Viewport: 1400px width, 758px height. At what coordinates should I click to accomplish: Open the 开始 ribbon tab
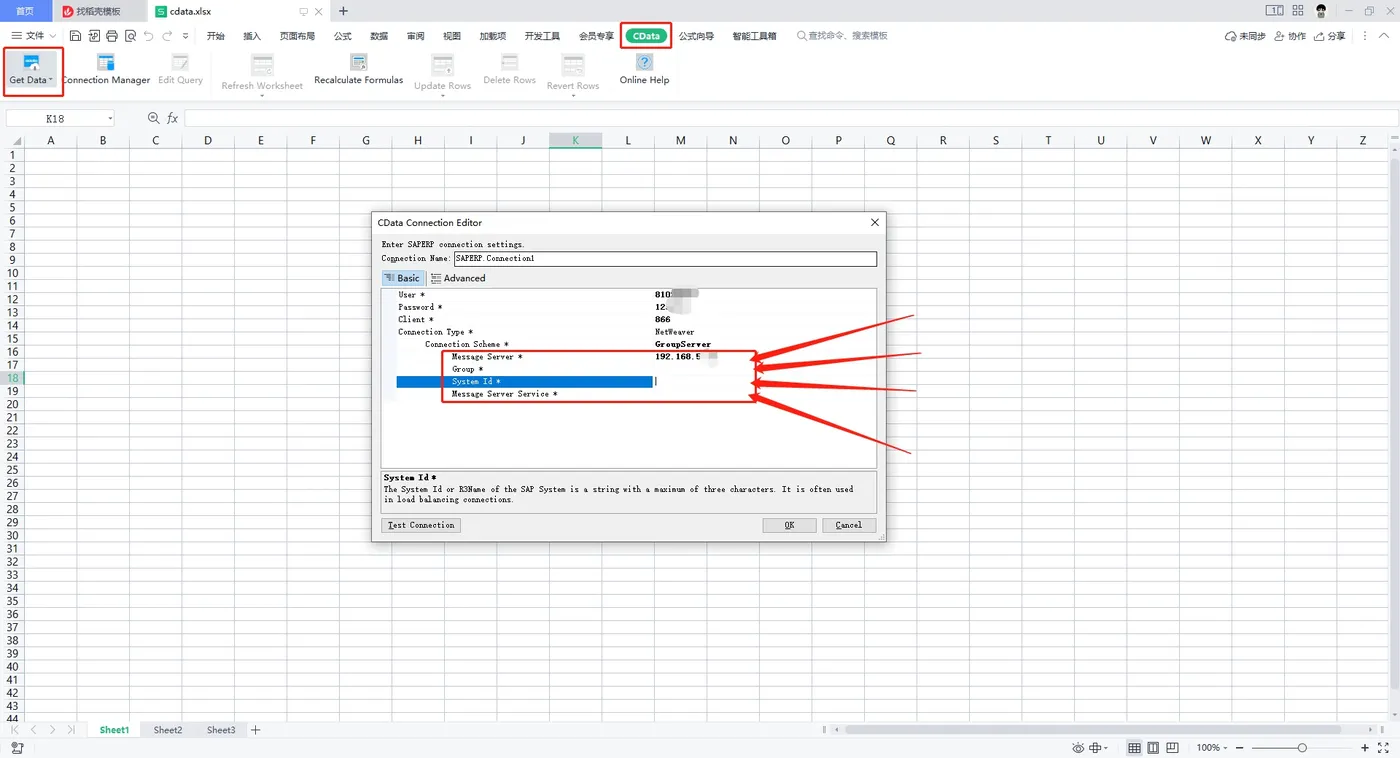click(x=216, y=36)
